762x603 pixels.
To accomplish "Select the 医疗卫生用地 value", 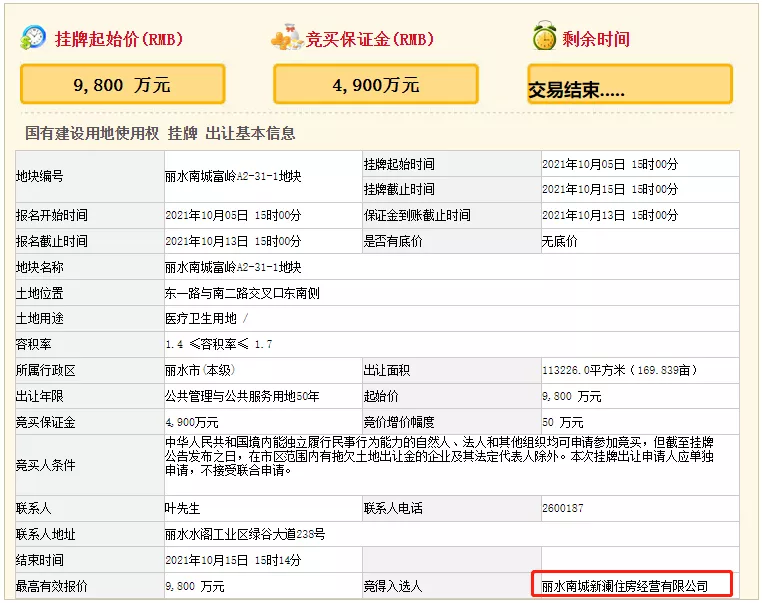I will click(201, 319).
